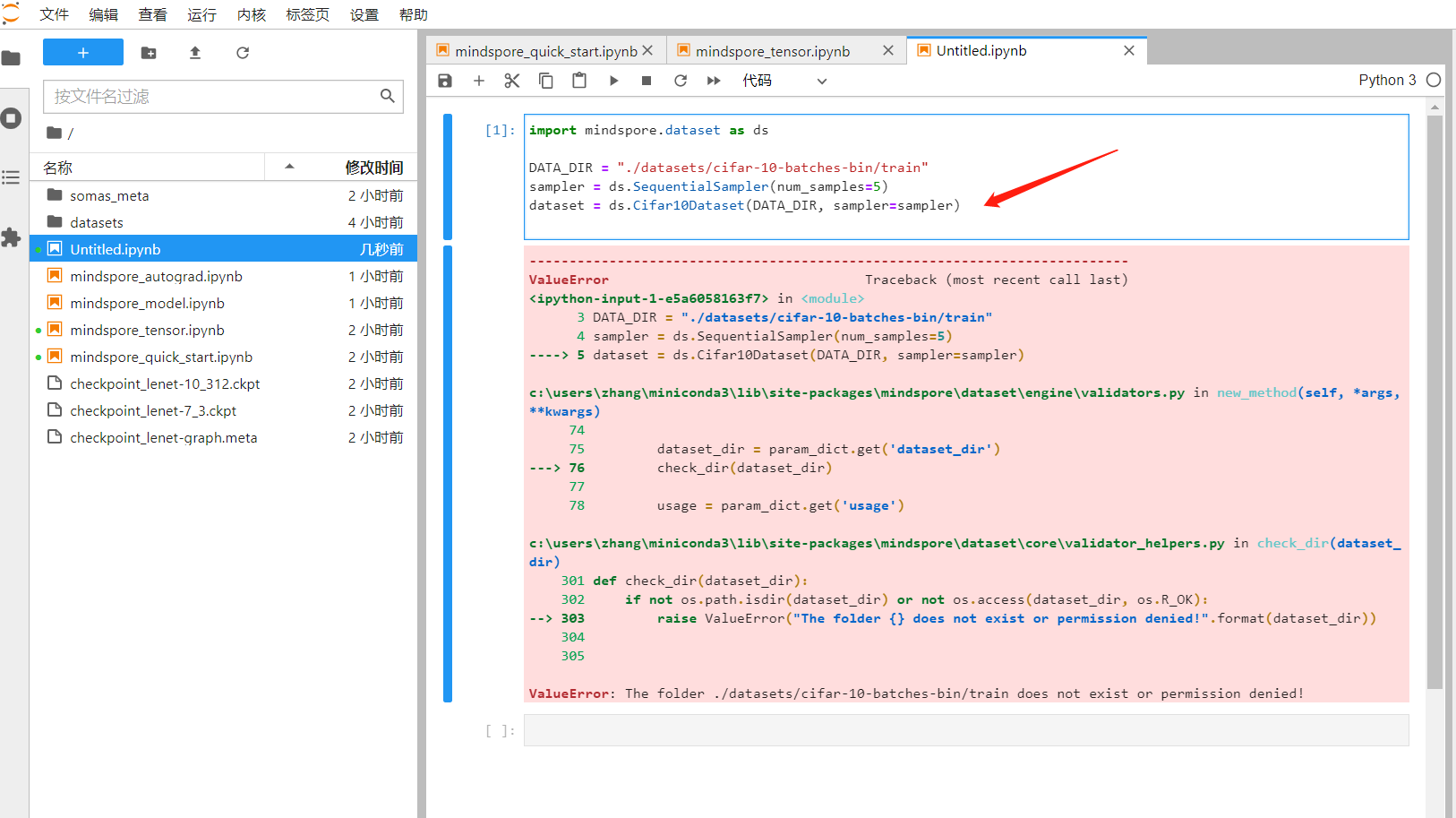Click the [1]: cell execution prompt
Viewport: 1456px width, 818px height.
[x=500, y=130]
